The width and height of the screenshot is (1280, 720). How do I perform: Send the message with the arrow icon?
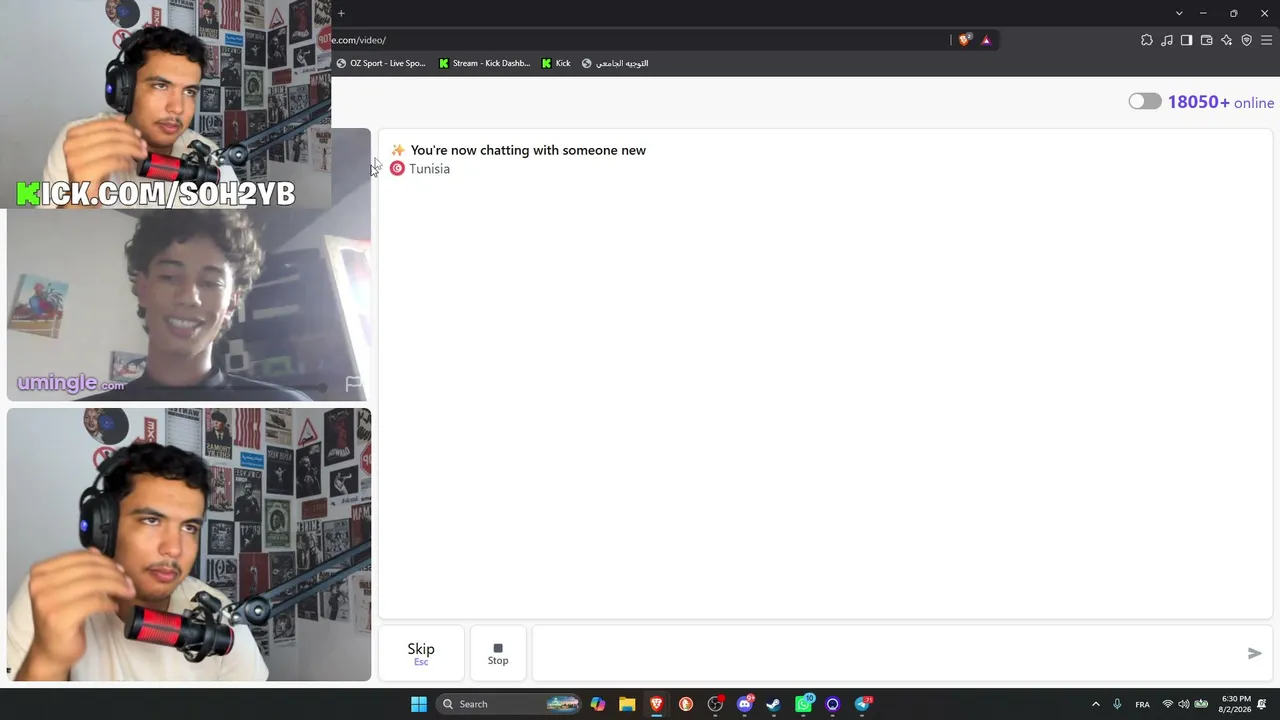1255,653
